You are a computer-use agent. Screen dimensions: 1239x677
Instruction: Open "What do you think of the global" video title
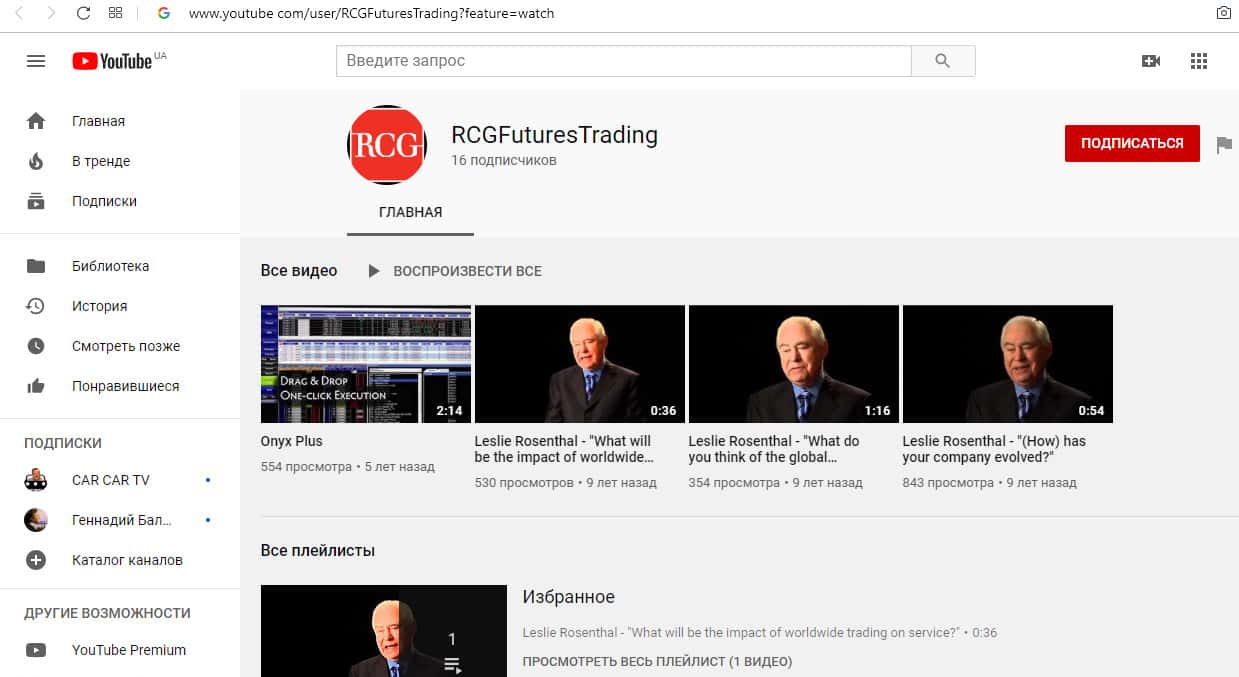774,449
